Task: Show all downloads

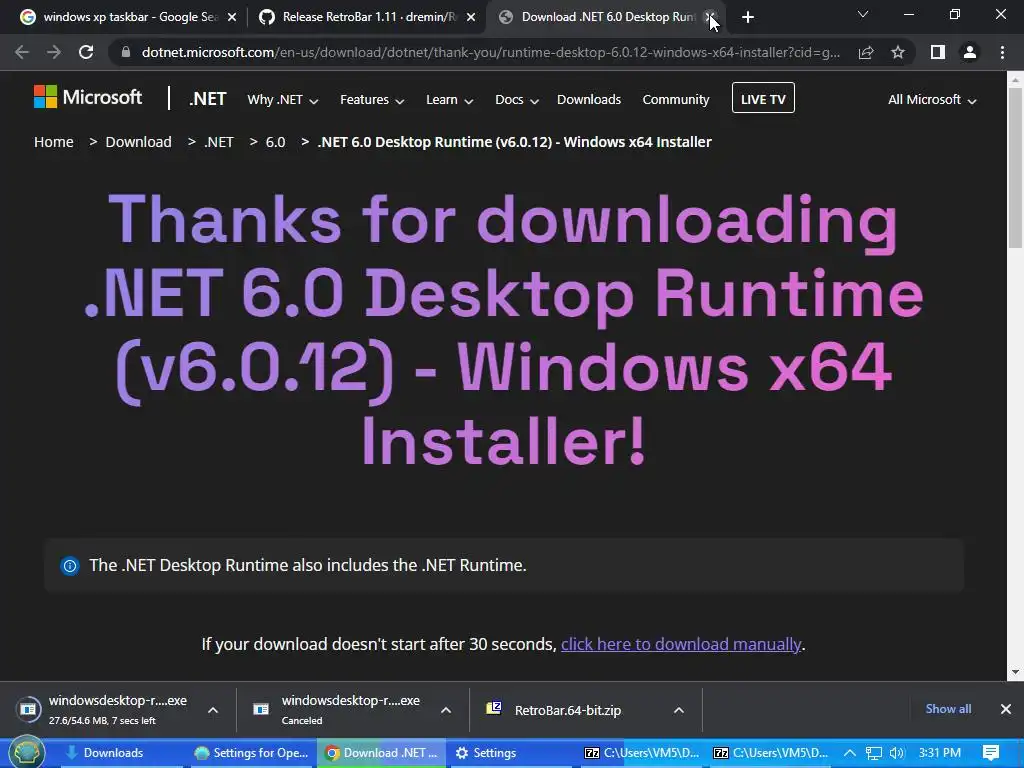Action: coord(948,709)
